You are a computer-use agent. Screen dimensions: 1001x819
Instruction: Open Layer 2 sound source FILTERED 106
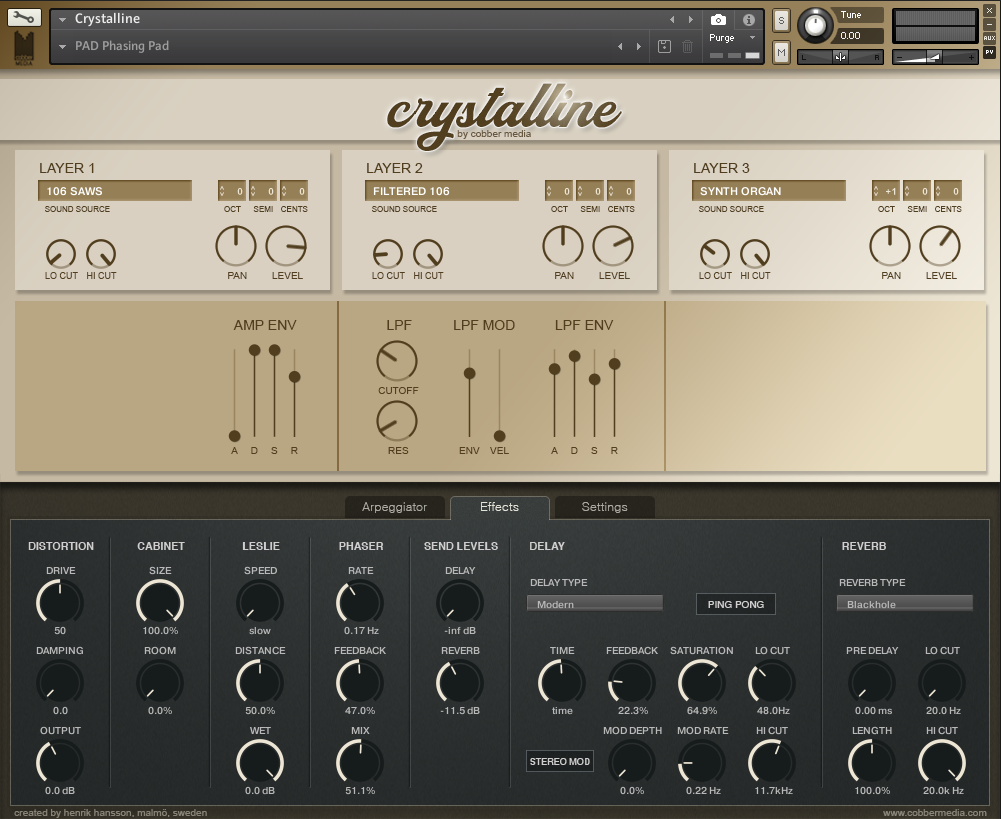click(x=442, y=191)
